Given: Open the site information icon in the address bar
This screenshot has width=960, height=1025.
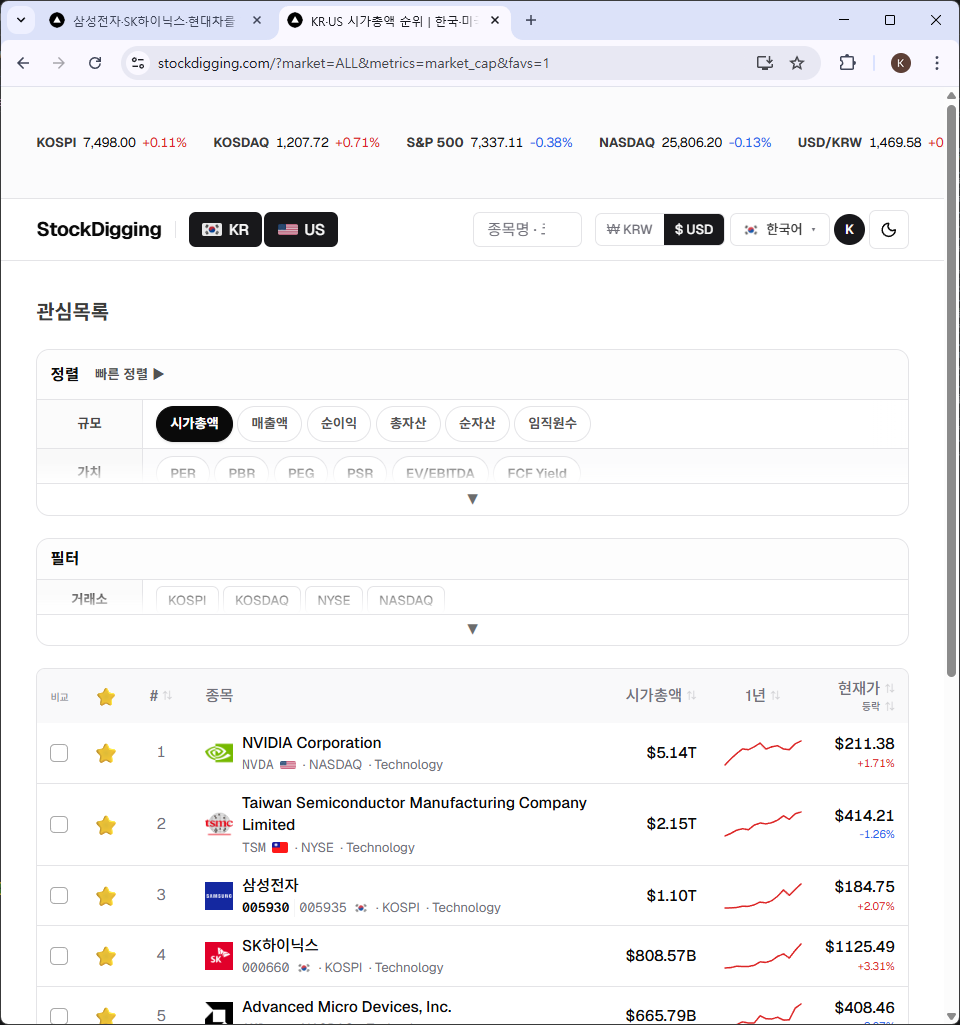Looking at the screenshot, I should pyautogui.click(x=138, y=63).
